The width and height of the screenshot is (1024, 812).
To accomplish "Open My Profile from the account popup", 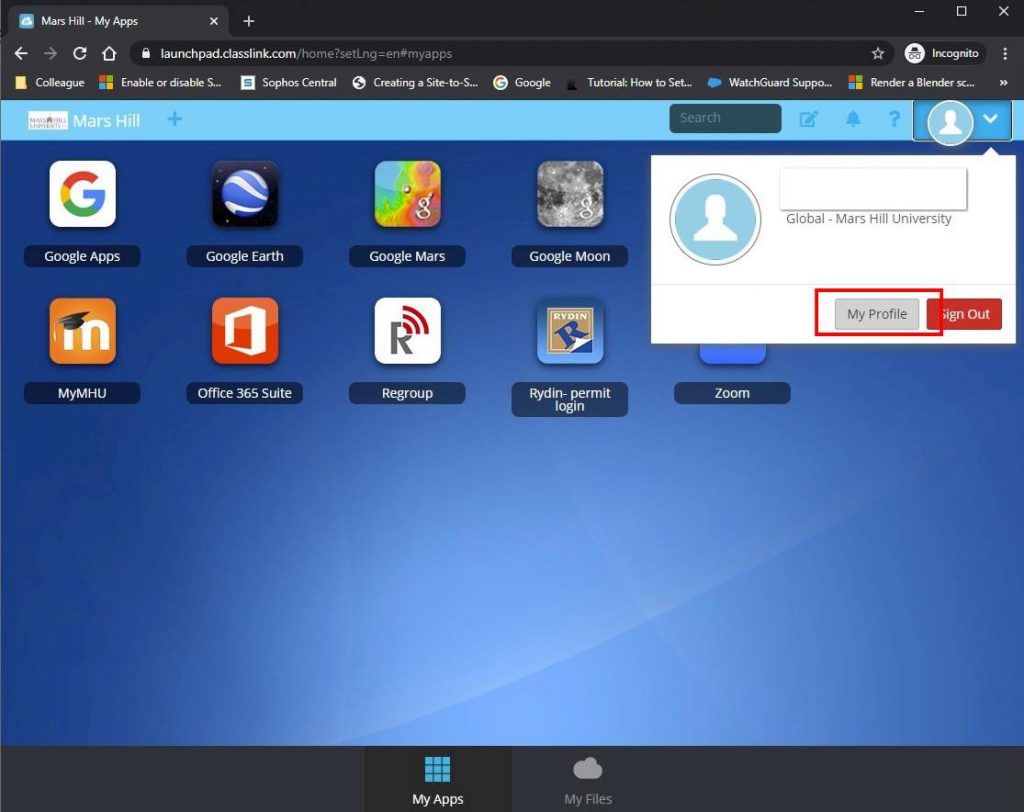I will (877, 313).
